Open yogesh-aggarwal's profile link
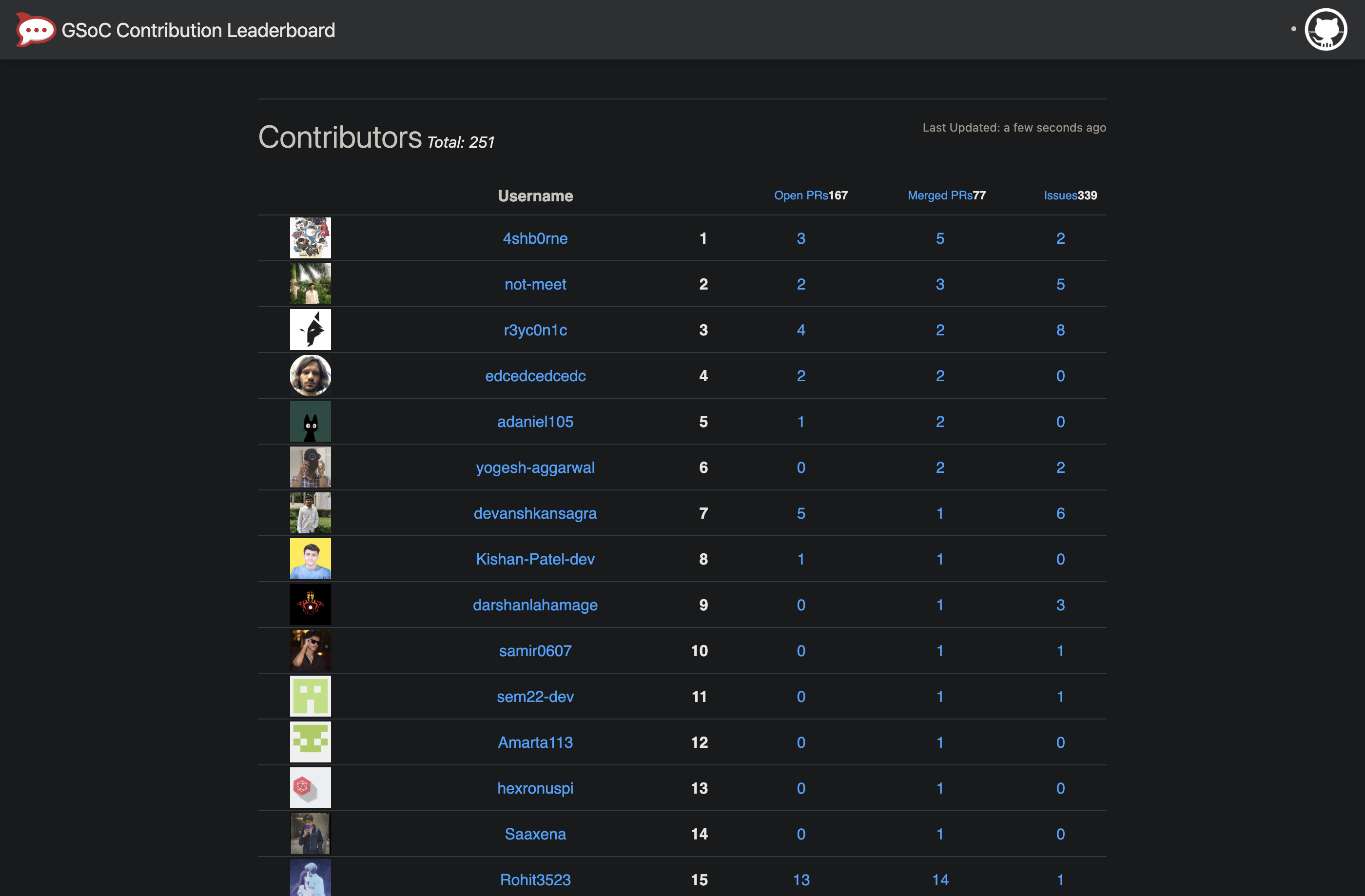The height and width of the screenshot is (896, 1365). [535, 468]
